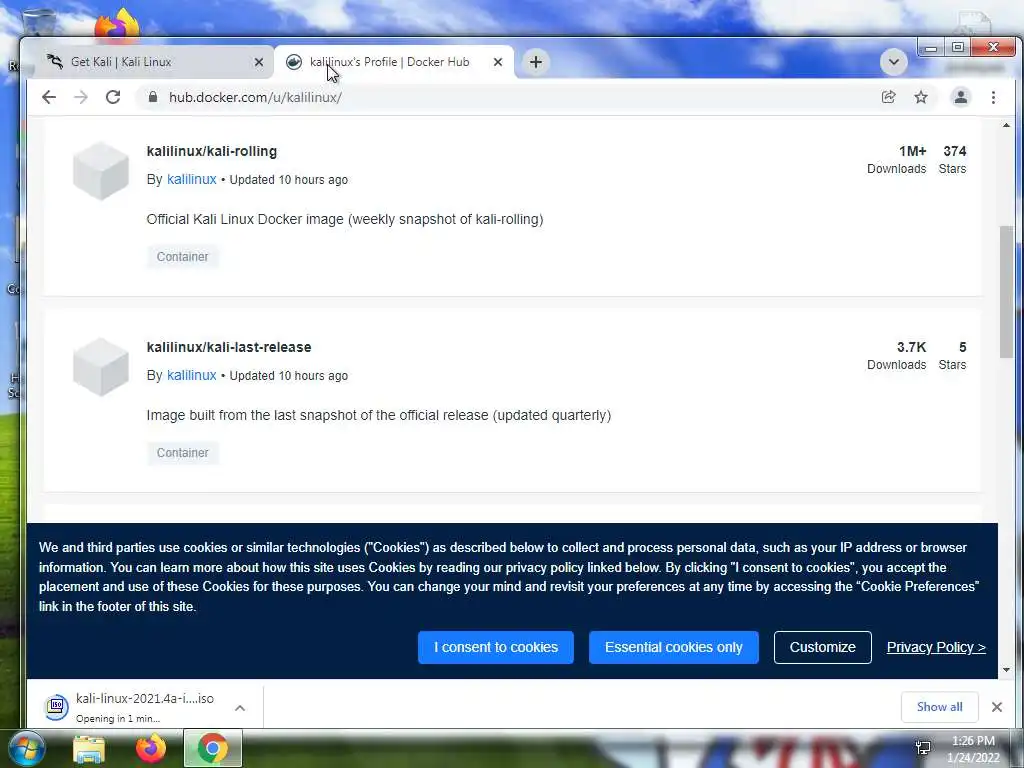Choose Essential cookies only

pyautogui.click(x=673, y=647)
